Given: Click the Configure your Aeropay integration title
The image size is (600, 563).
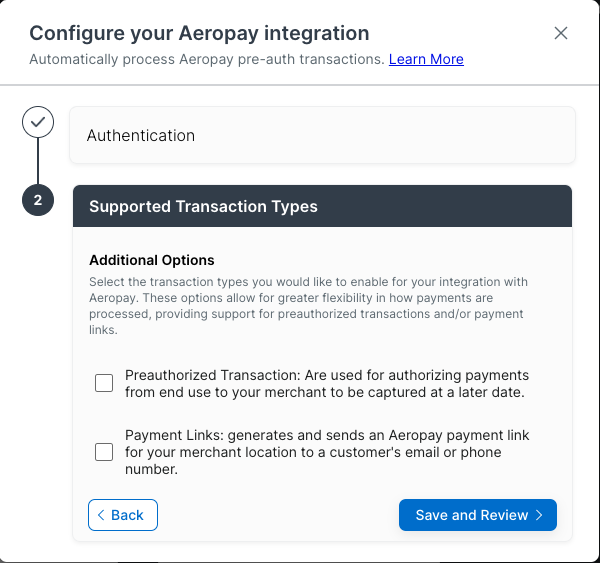Looking at the screenshot, I should pyautogui.click(x=199, y=33).
